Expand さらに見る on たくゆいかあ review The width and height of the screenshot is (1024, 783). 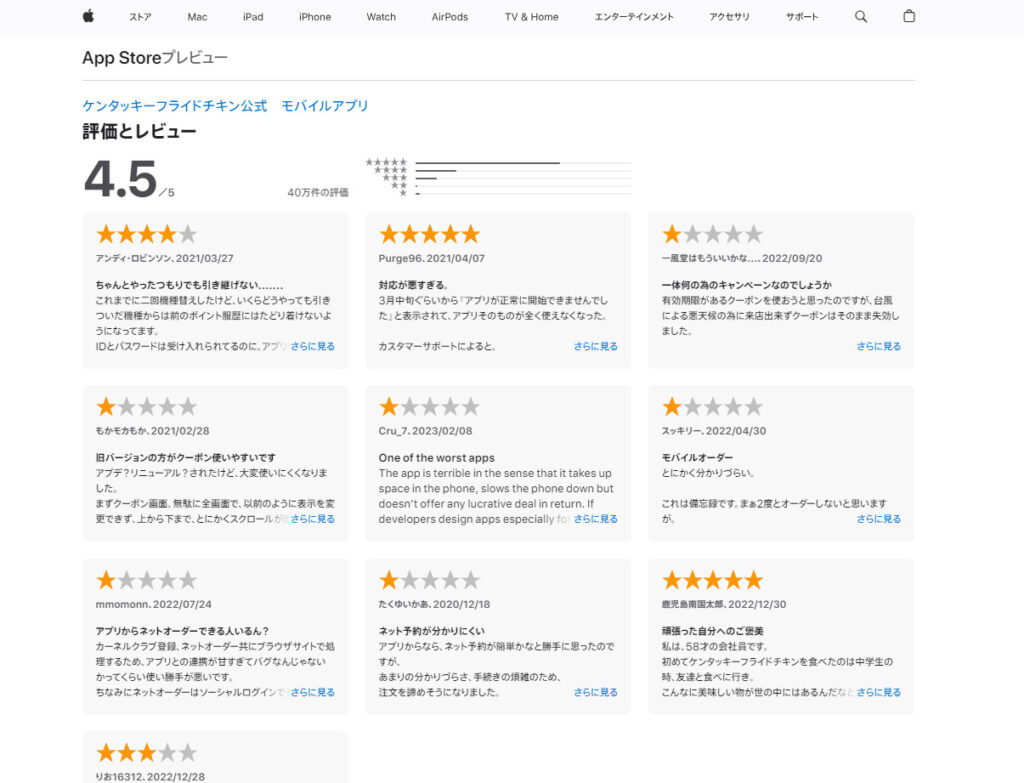(596, 692)
